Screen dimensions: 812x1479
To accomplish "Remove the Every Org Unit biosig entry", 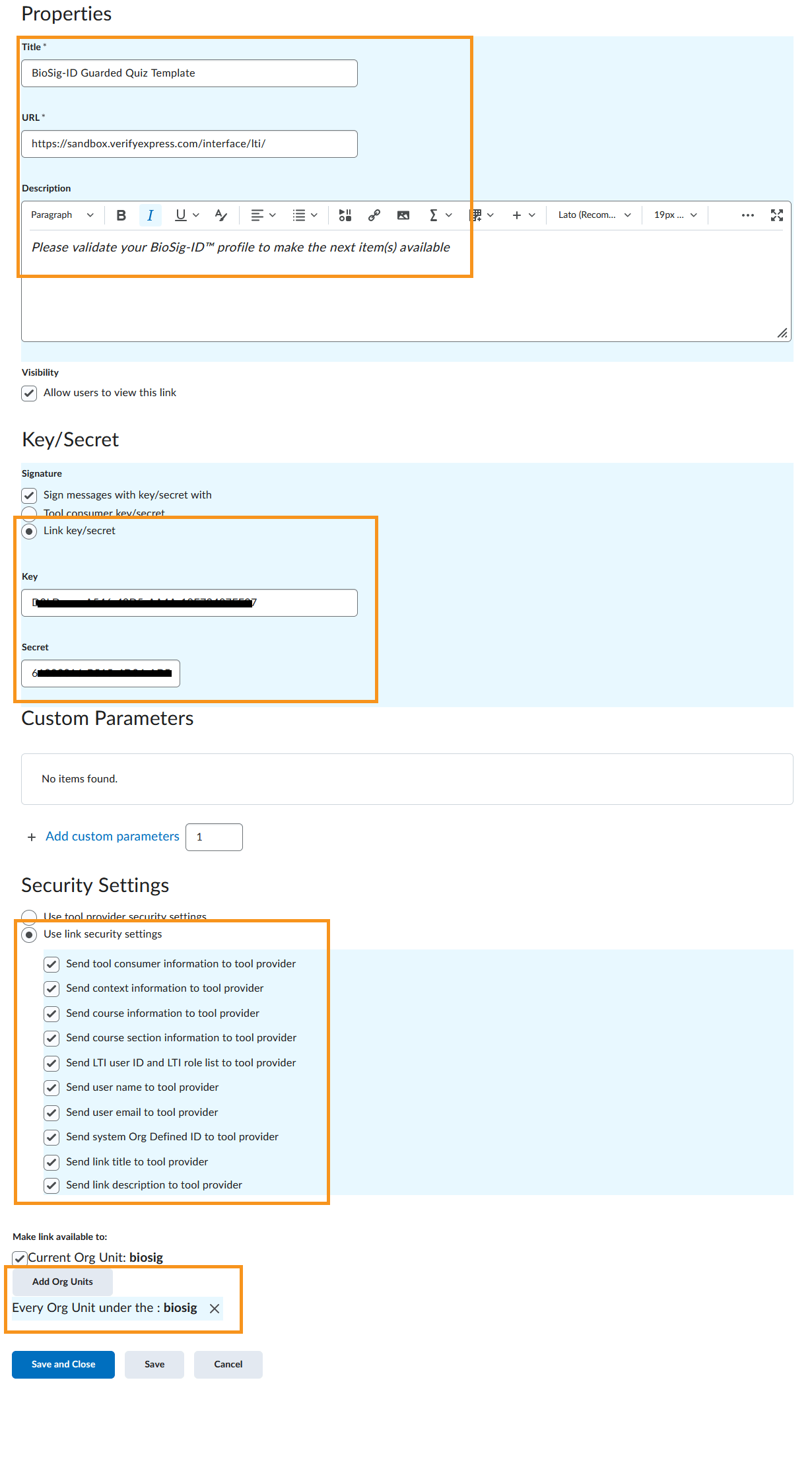I will pos(215,1309).
